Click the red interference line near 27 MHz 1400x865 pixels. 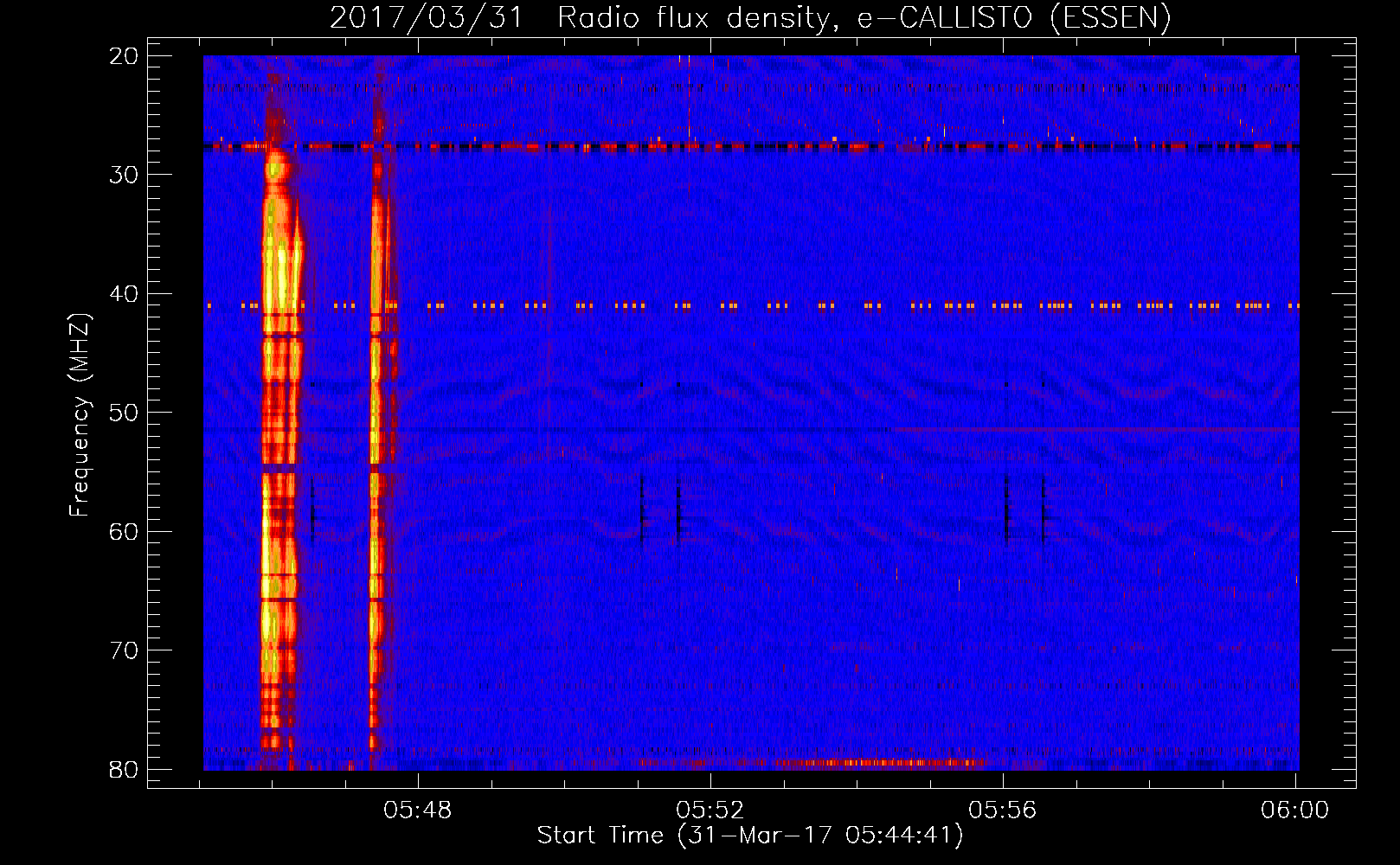tap(751, 147)
